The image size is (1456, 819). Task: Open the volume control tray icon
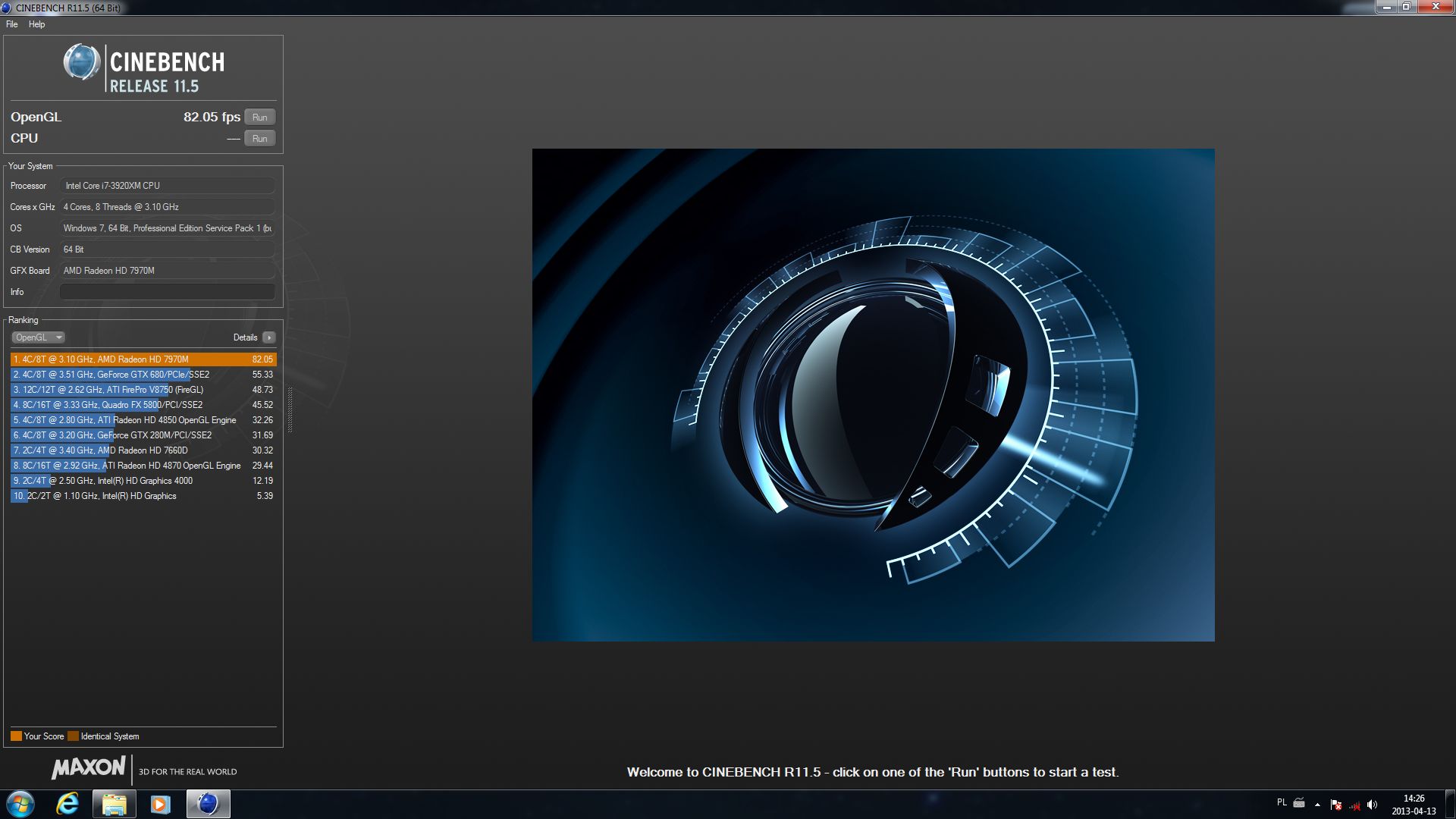pyautogui.click(x=1372, y=805)
